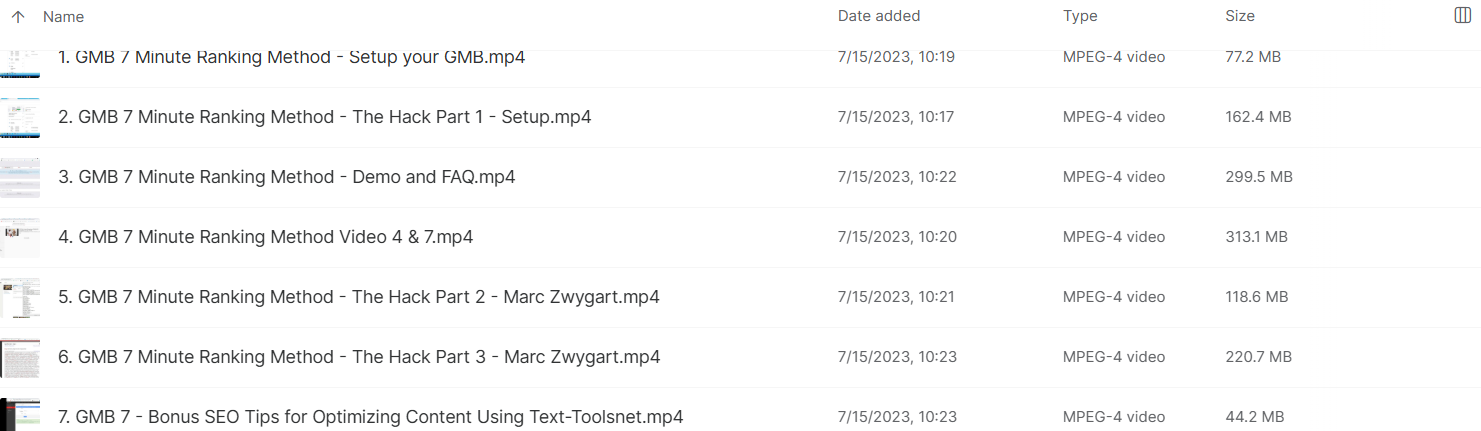This screenshot has width=1481, height=431.
Task: Open 5. The Hack Part 2 file
Action: [x=359, y=297]
